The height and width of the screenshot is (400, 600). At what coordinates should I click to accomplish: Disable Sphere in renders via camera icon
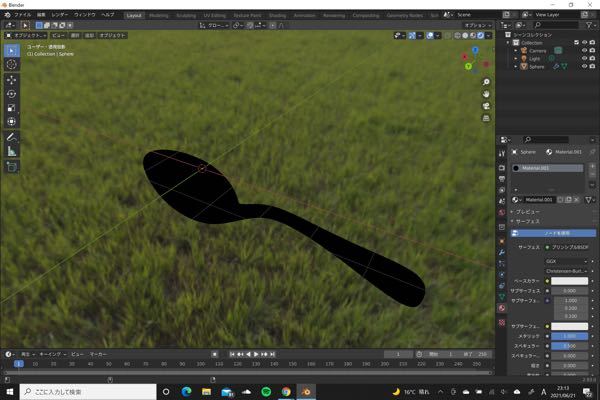click(x=592, y=66)
